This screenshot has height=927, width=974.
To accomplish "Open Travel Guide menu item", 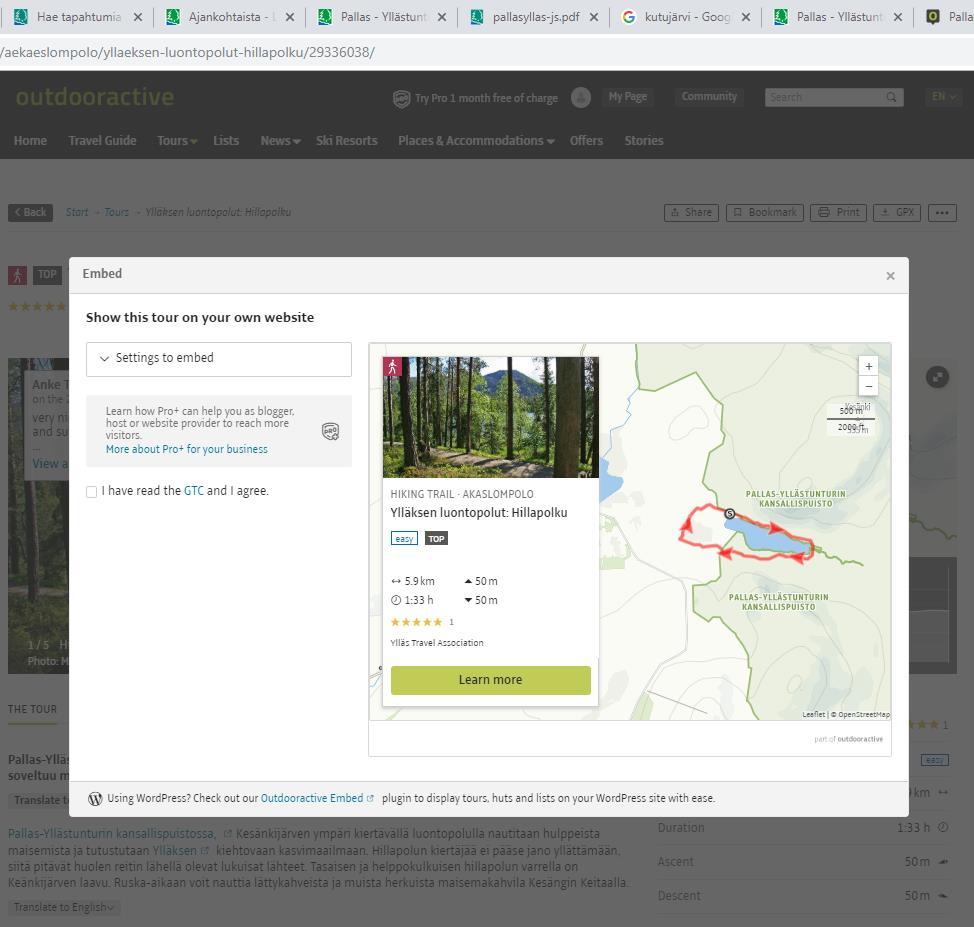I will coord(102,141).
